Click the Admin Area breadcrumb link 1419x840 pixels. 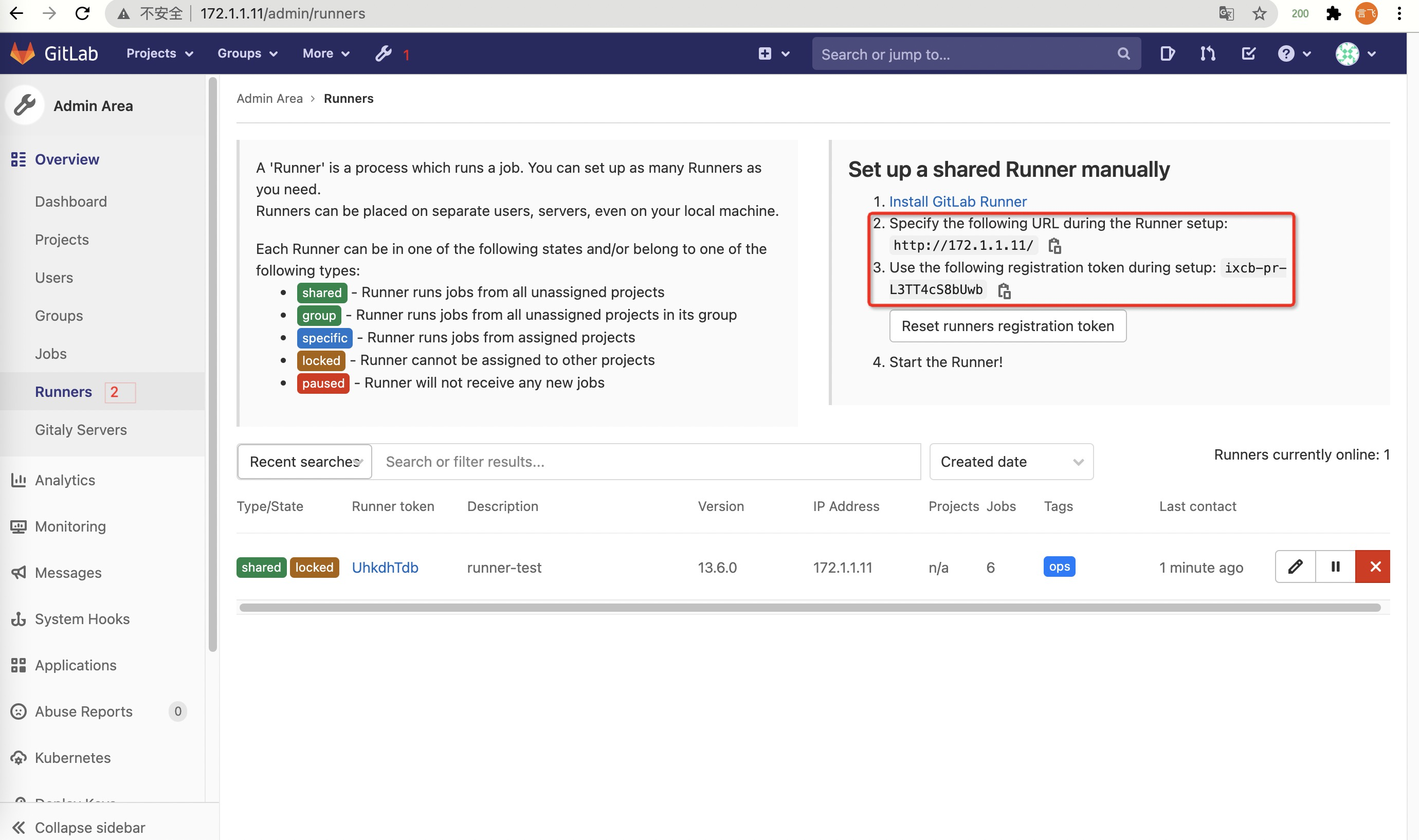tap(269, 99)
